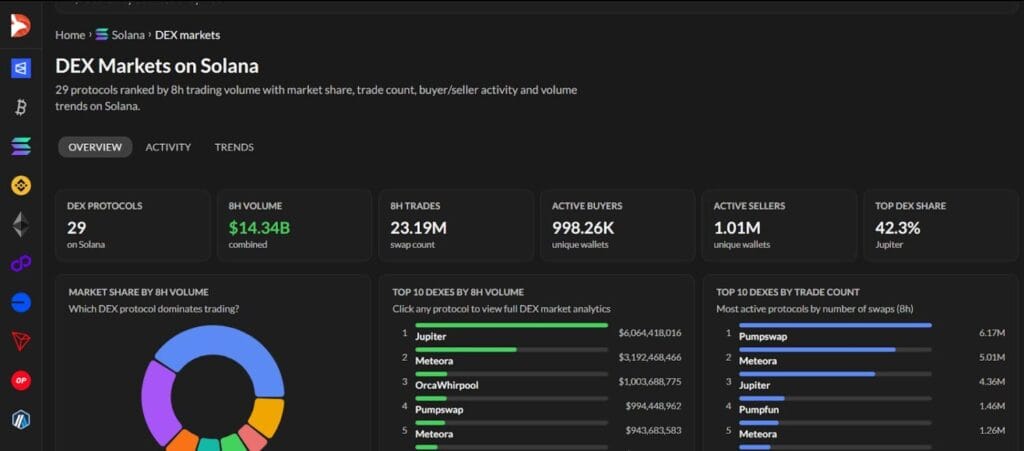Screen dimensions: 1024x451
Task: Select the OVERVIEW tab
Action: [95, 147]
